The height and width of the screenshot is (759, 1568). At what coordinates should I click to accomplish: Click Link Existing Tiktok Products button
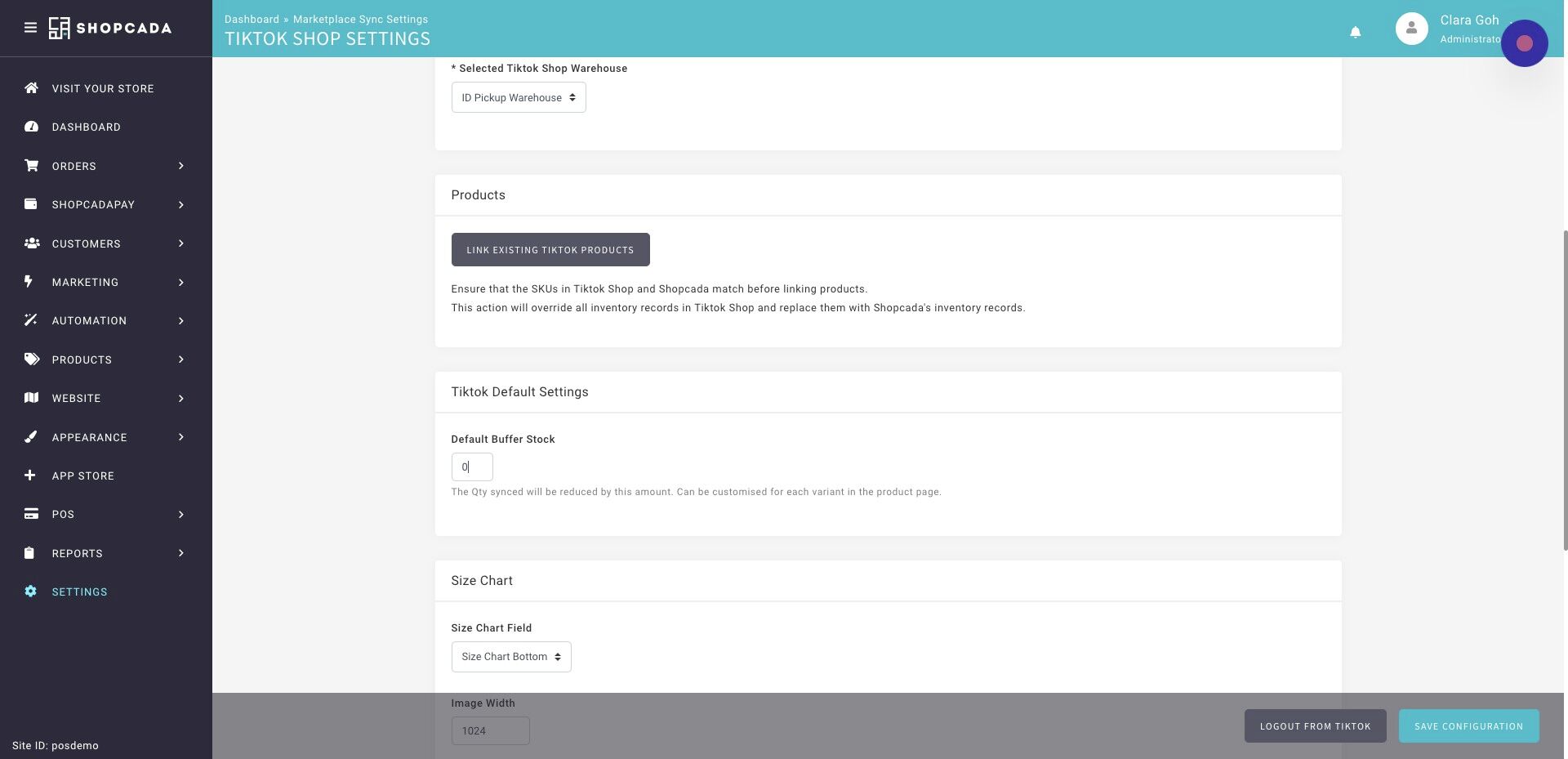tap(550, 250)
